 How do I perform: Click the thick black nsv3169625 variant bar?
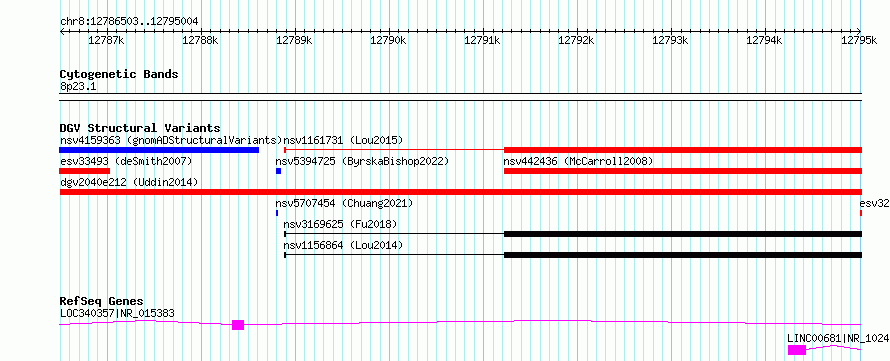coord(683,234)
